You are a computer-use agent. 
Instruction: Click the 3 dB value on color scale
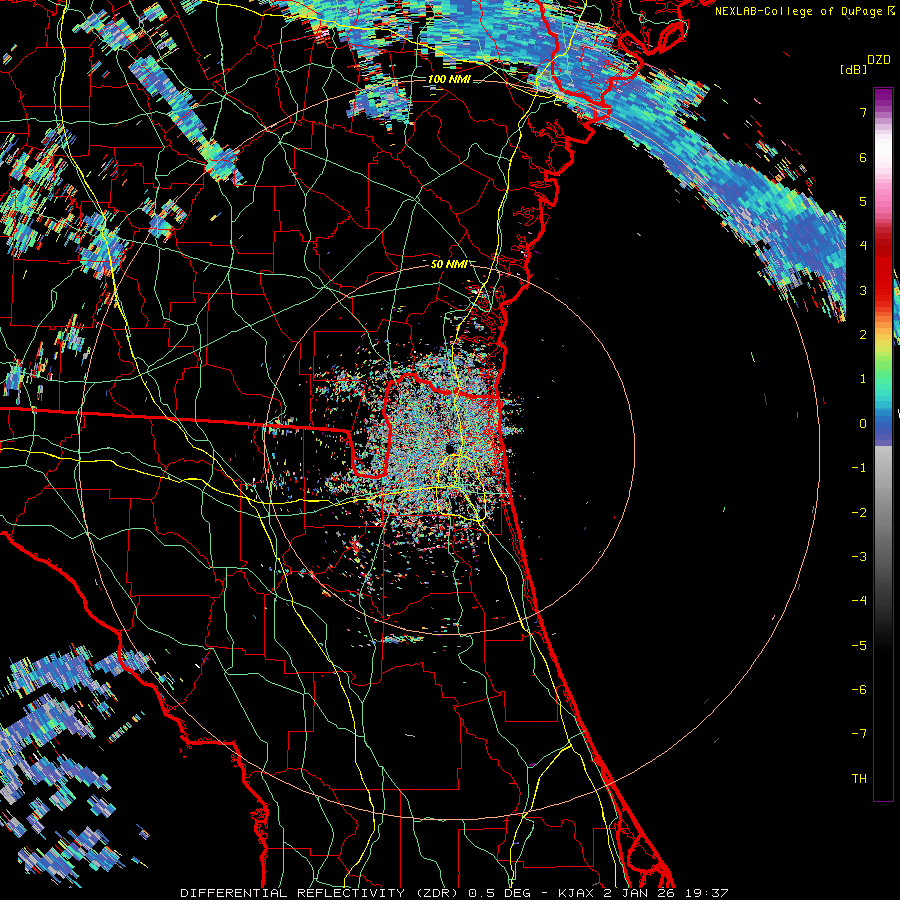pyautogui.click(x=863, y=290)
